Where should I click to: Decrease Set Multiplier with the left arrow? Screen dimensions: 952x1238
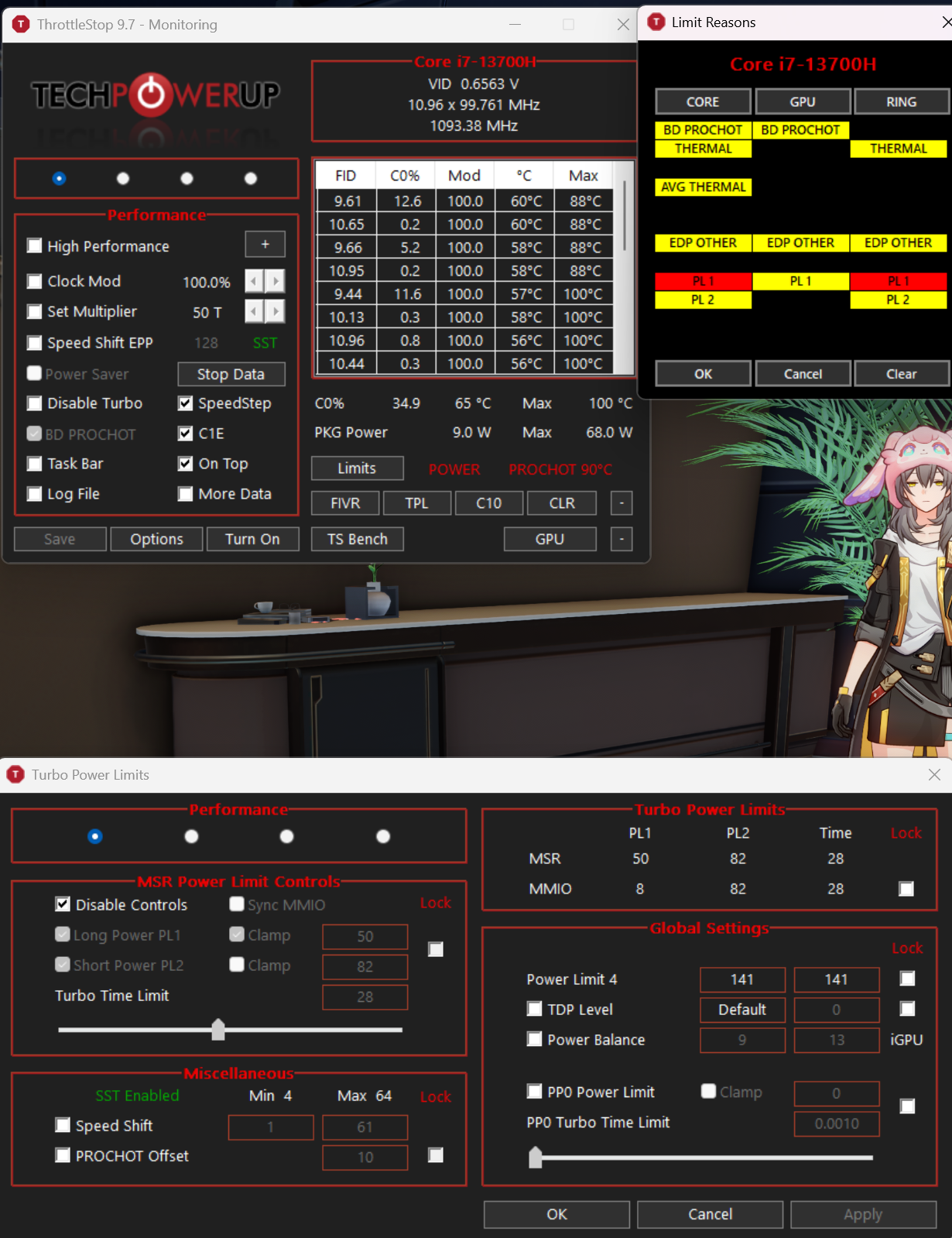254,311
